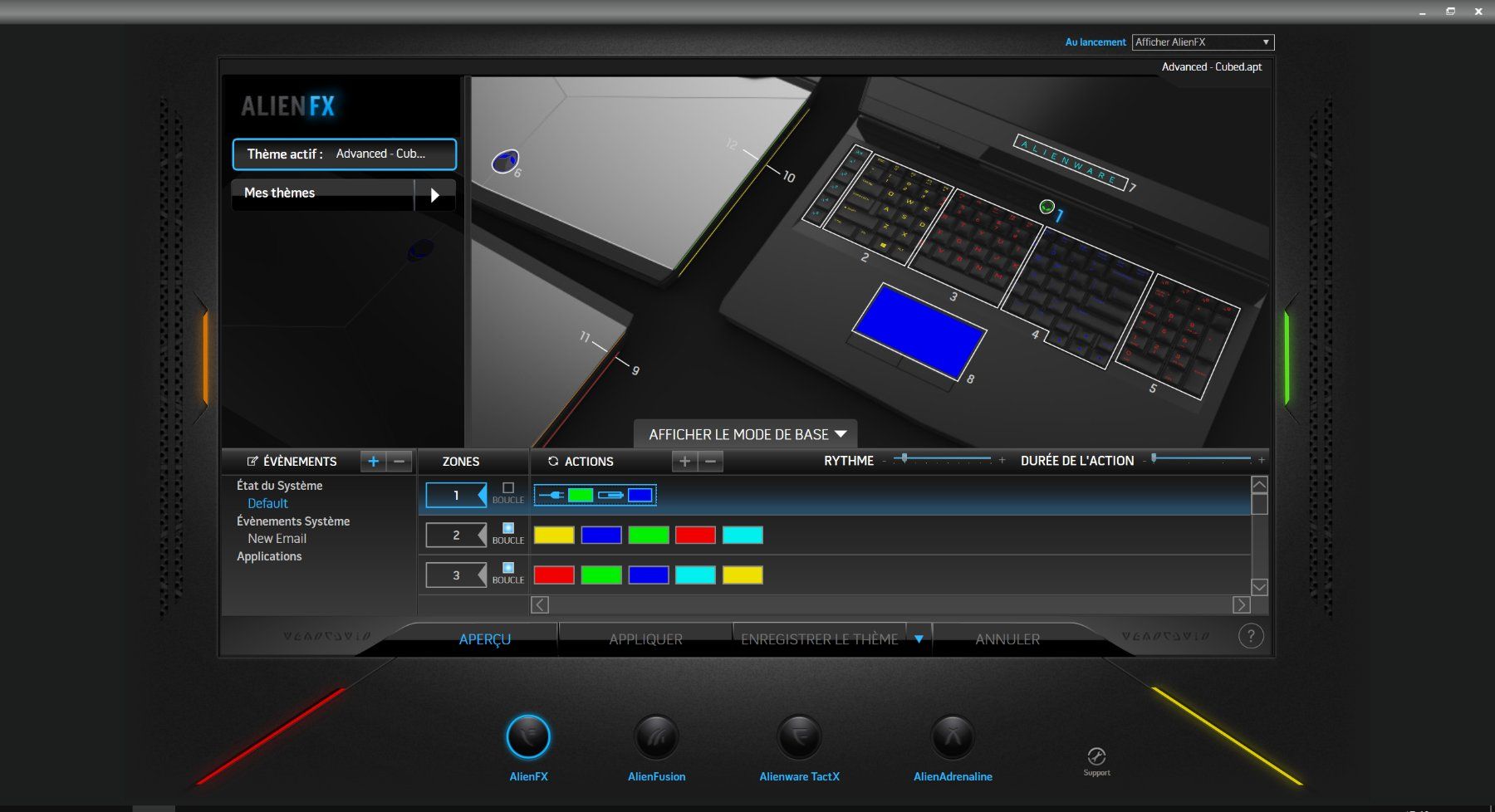Select the red swatch in zone 3 row
This screenshot has width=1495, height=812.
(x=554, y=575)
